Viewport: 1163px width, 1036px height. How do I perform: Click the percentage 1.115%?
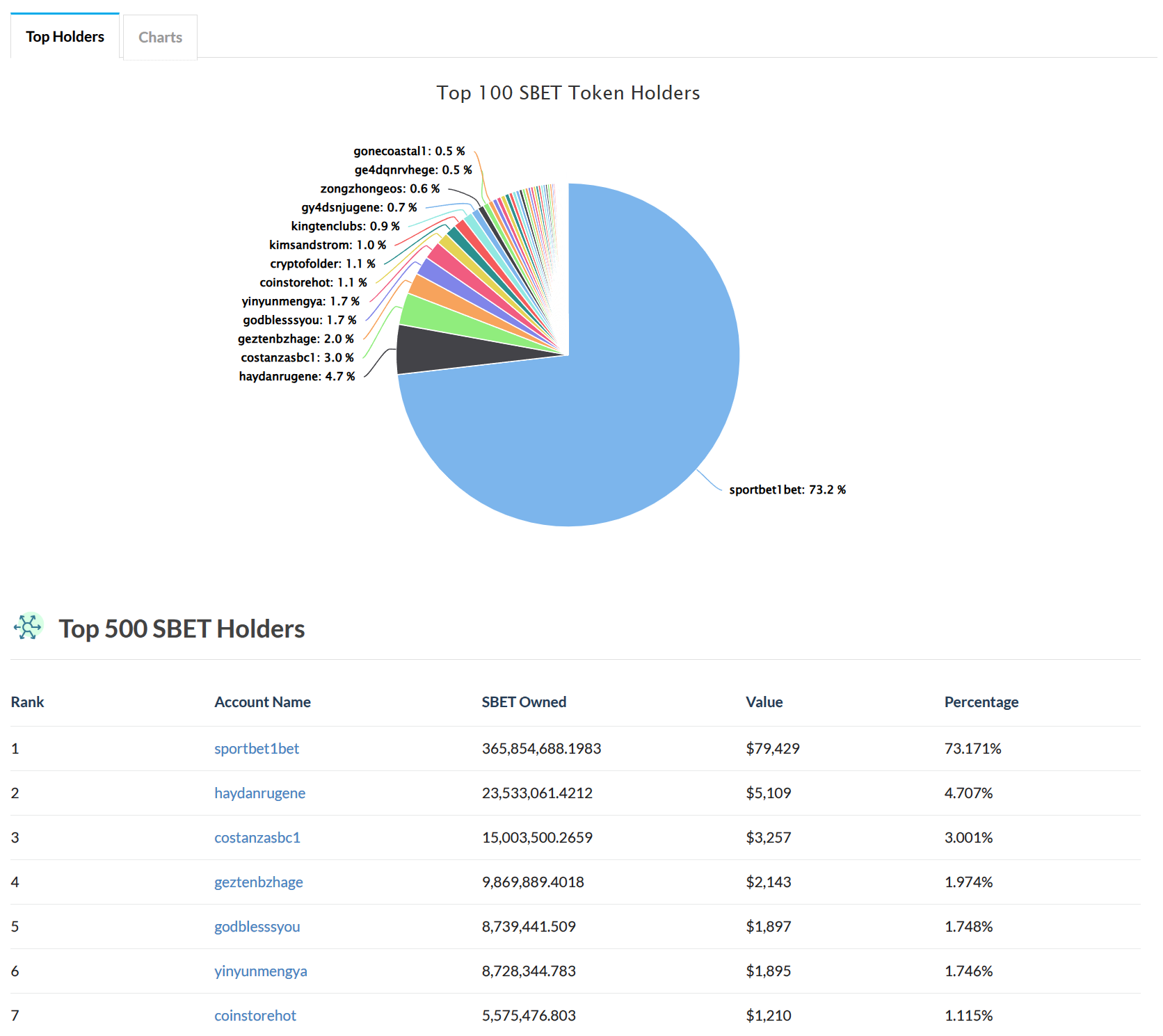coord(968,1016)
